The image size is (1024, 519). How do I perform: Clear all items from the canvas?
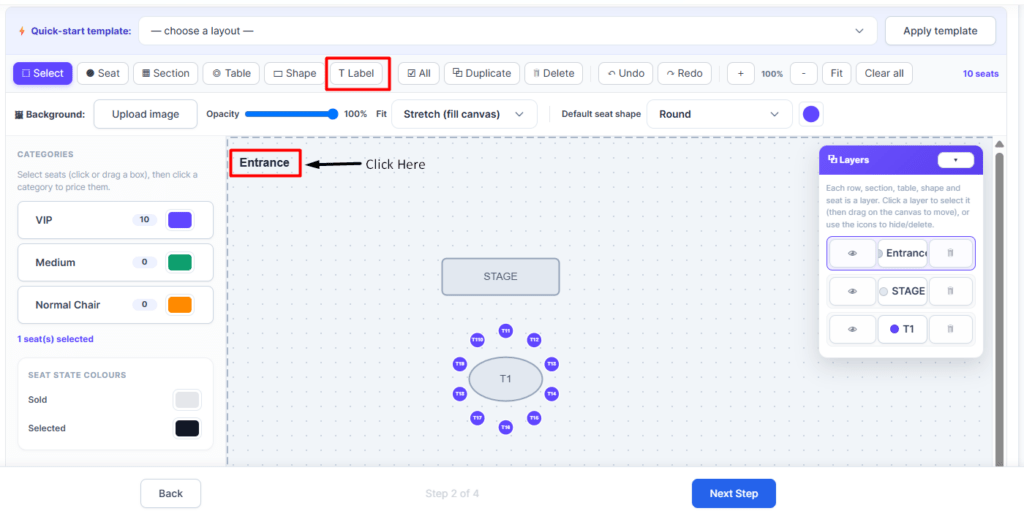pos(884,74)
